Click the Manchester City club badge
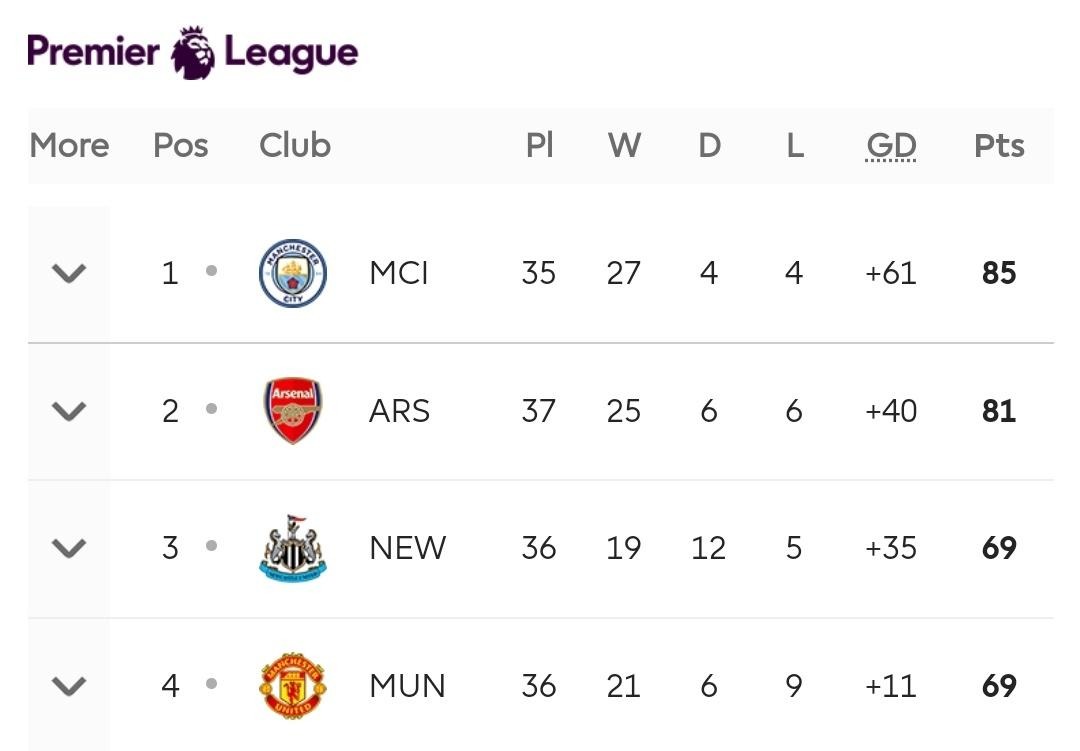This screenshot has width=1080, height=751. pyautogui.click(x=293, y=273)
